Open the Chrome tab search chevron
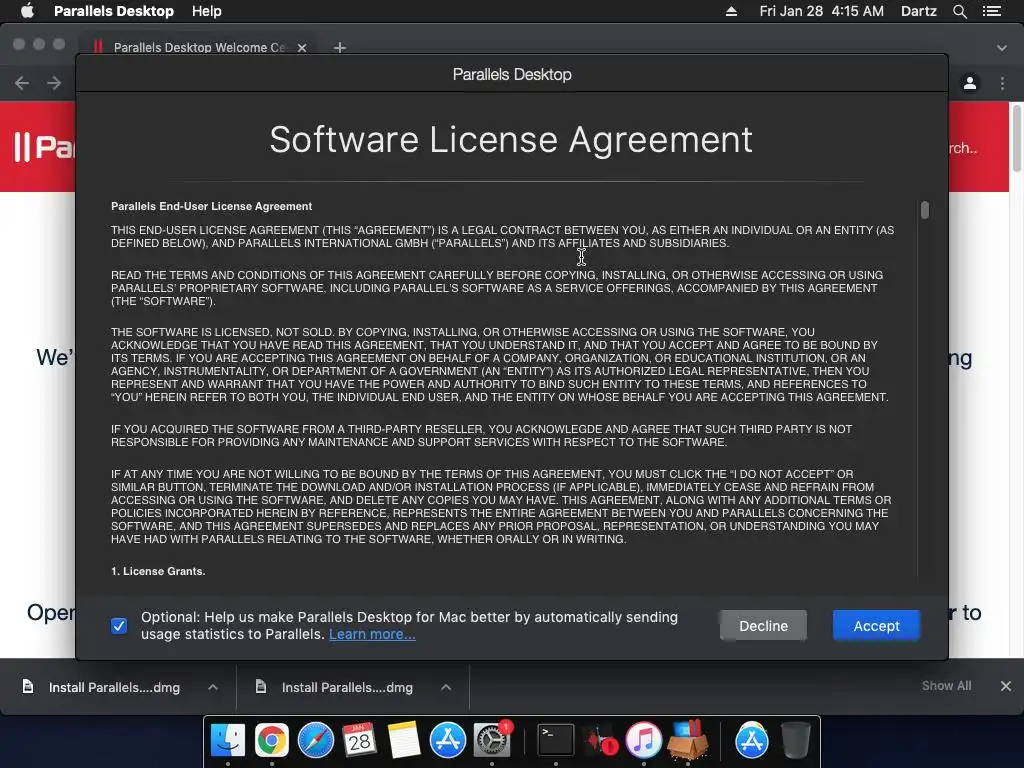 (1002, 48)
